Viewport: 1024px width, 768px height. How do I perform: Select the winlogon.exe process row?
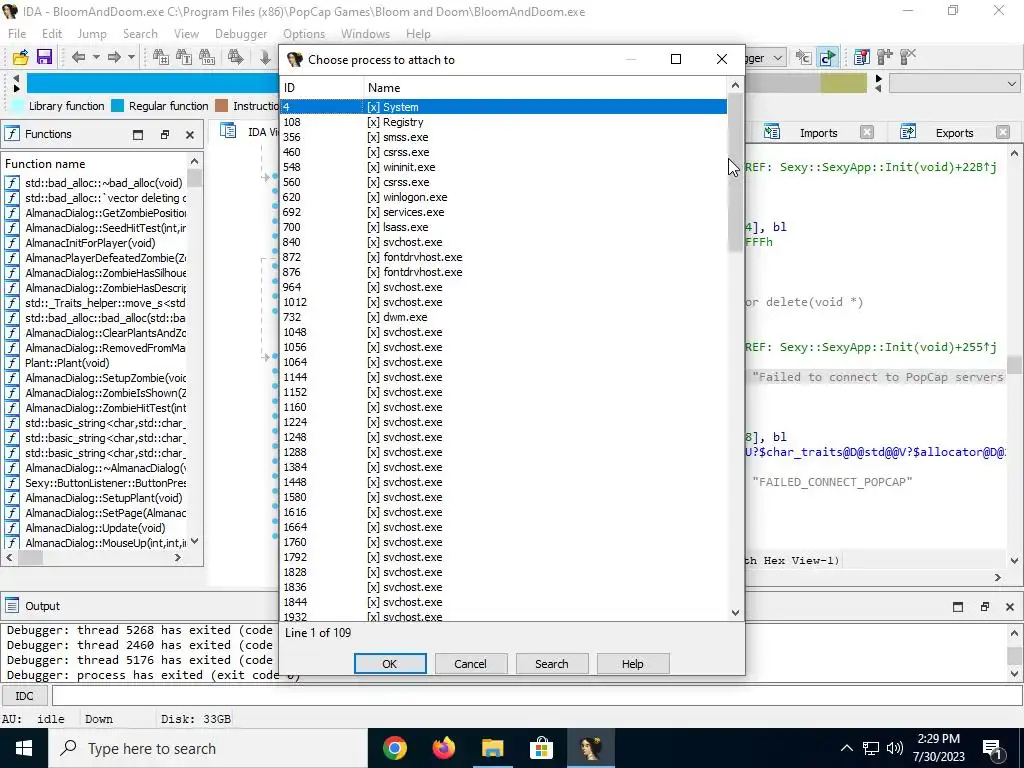click(504, 197)
